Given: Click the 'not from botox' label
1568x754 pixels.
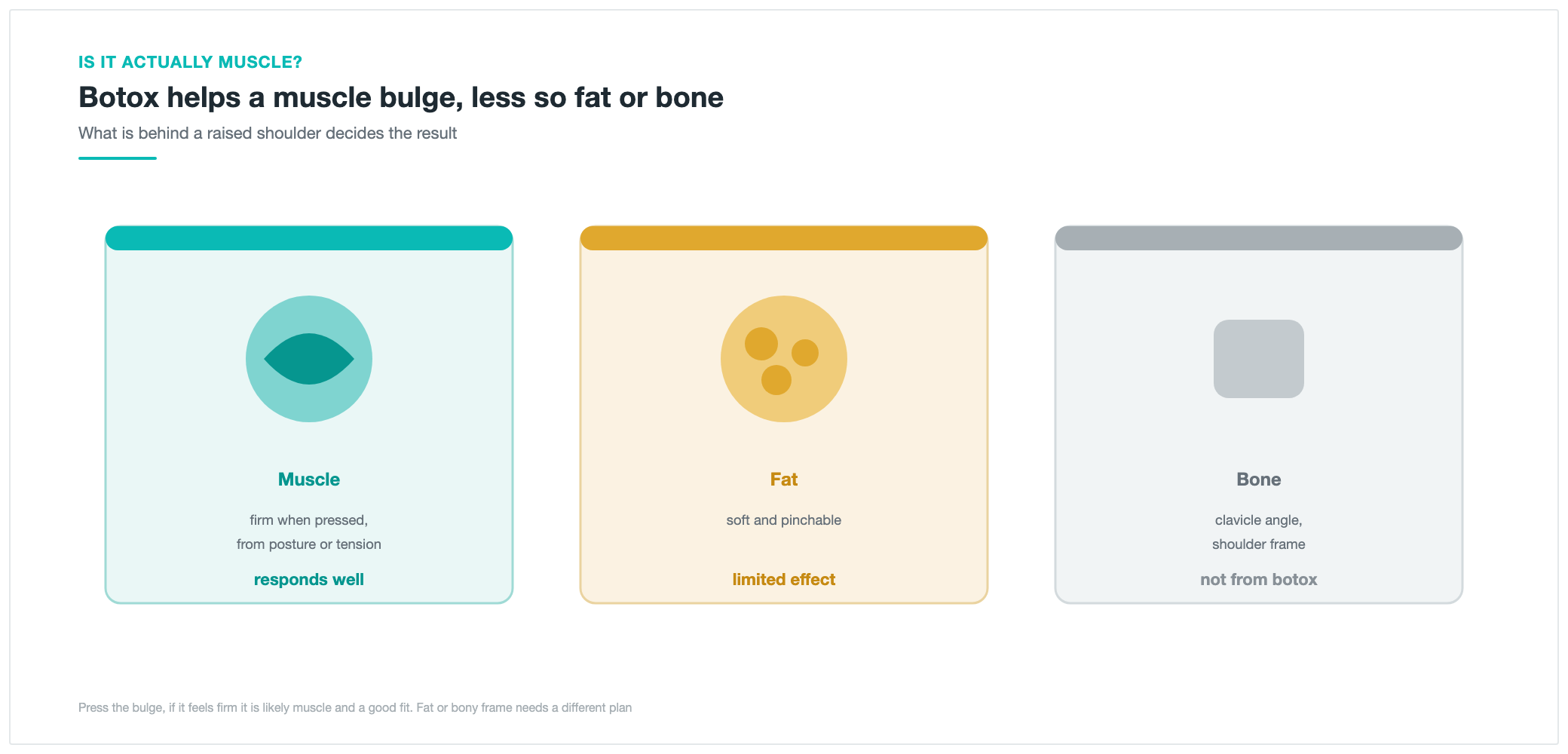Looking at the screenshot, I should [1259, 580].
